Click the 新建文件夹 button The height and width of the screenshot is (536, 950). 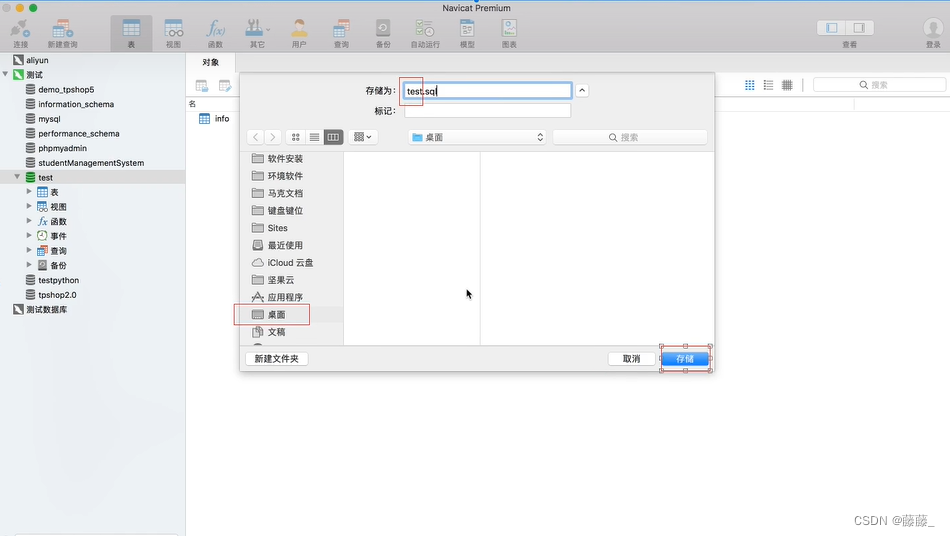277,359
